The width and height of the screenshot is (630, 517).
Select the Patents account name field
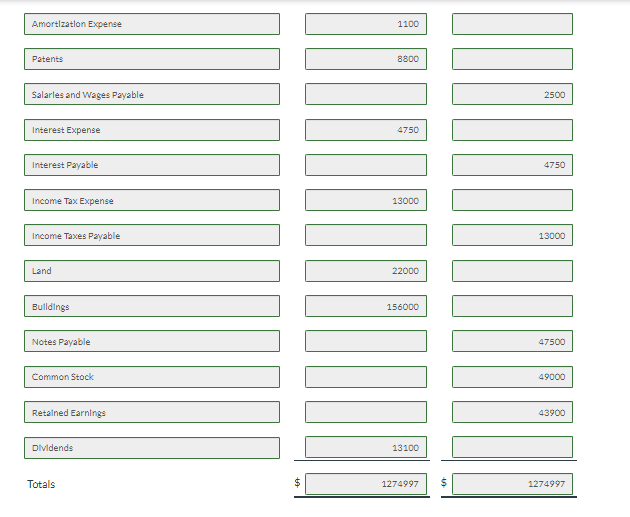152,59
